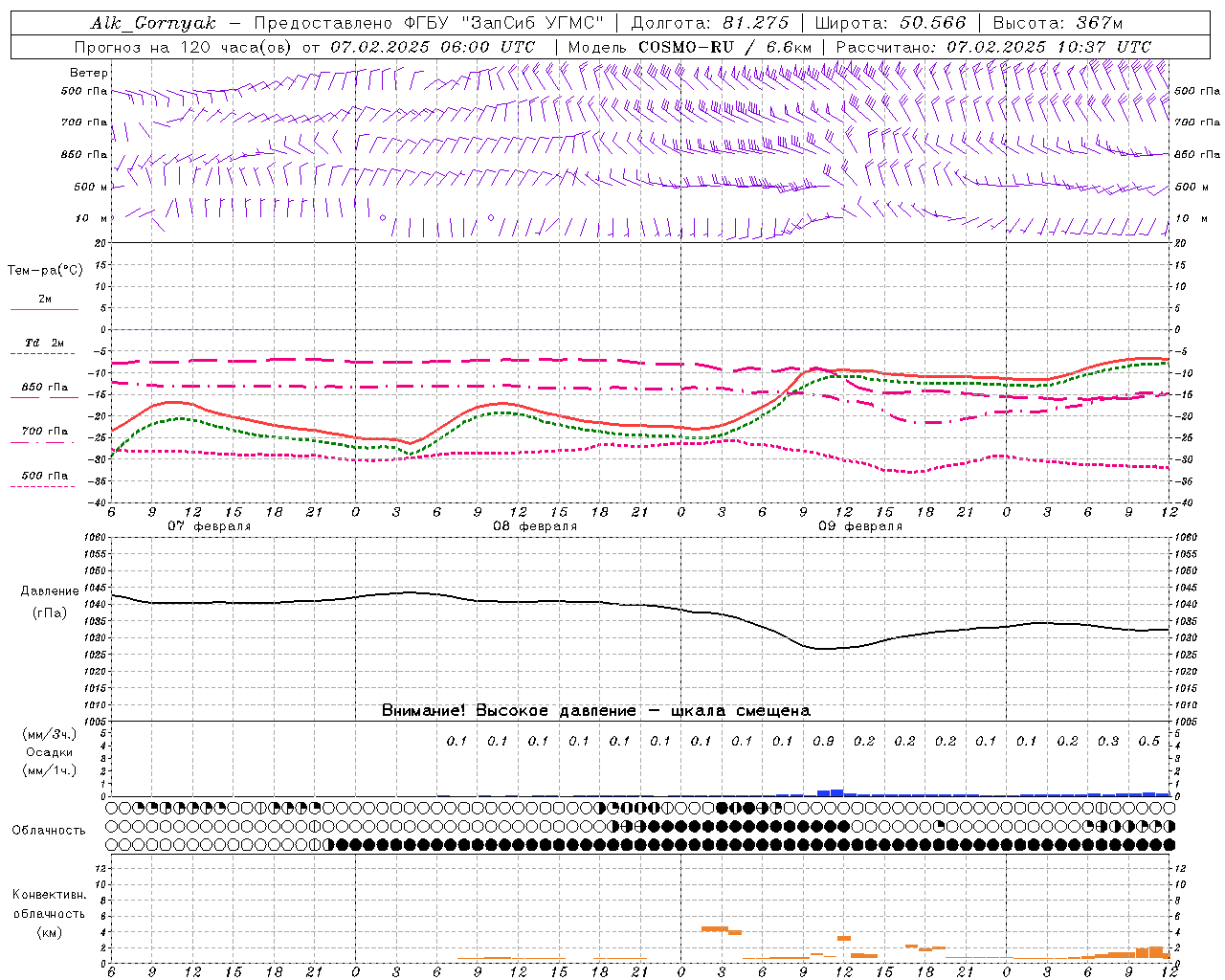Click the (гПа) unit label under Давление

49,613
